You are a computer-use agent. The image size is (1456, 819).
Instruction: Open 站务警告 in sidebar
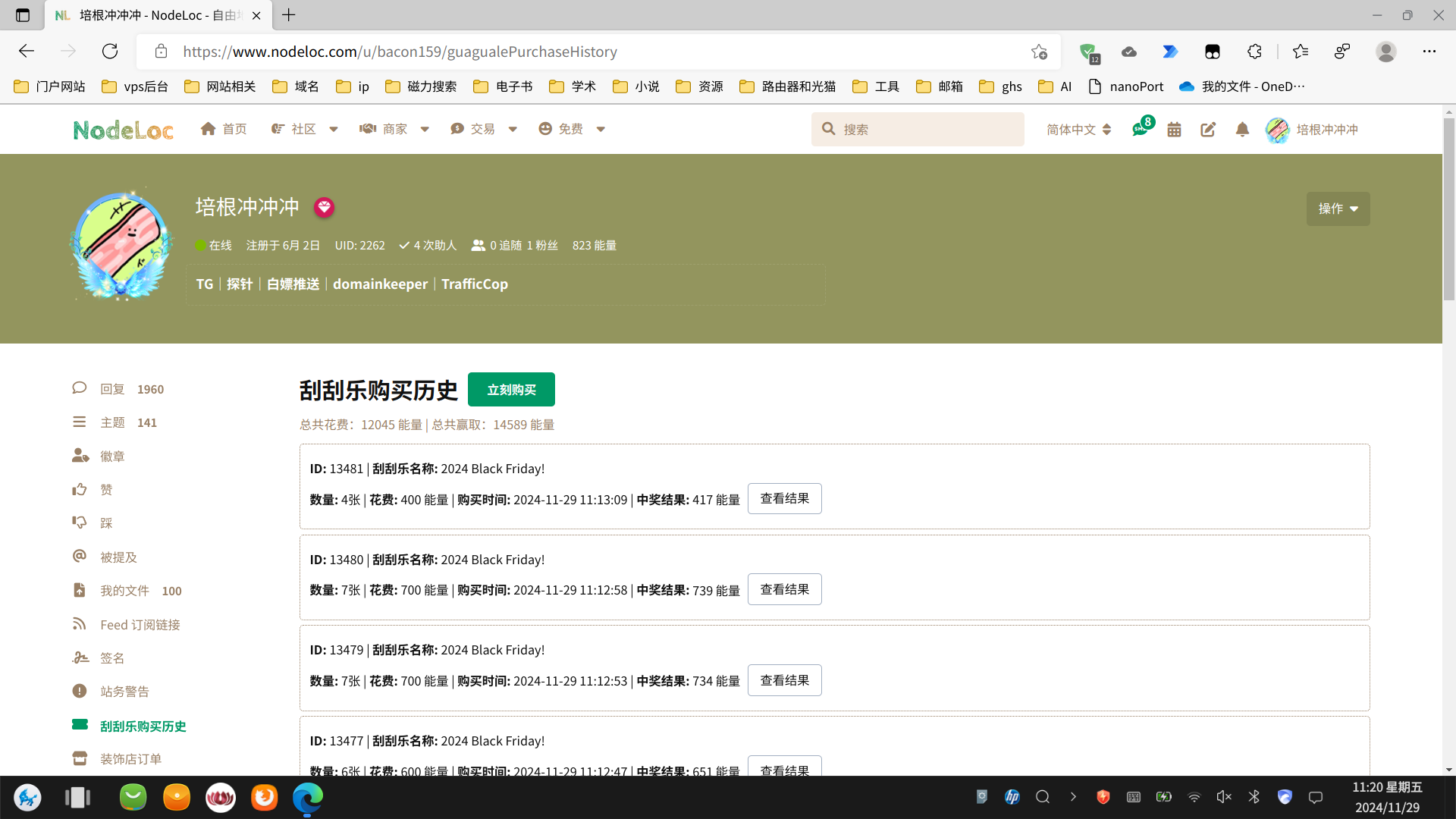[111, 691]
